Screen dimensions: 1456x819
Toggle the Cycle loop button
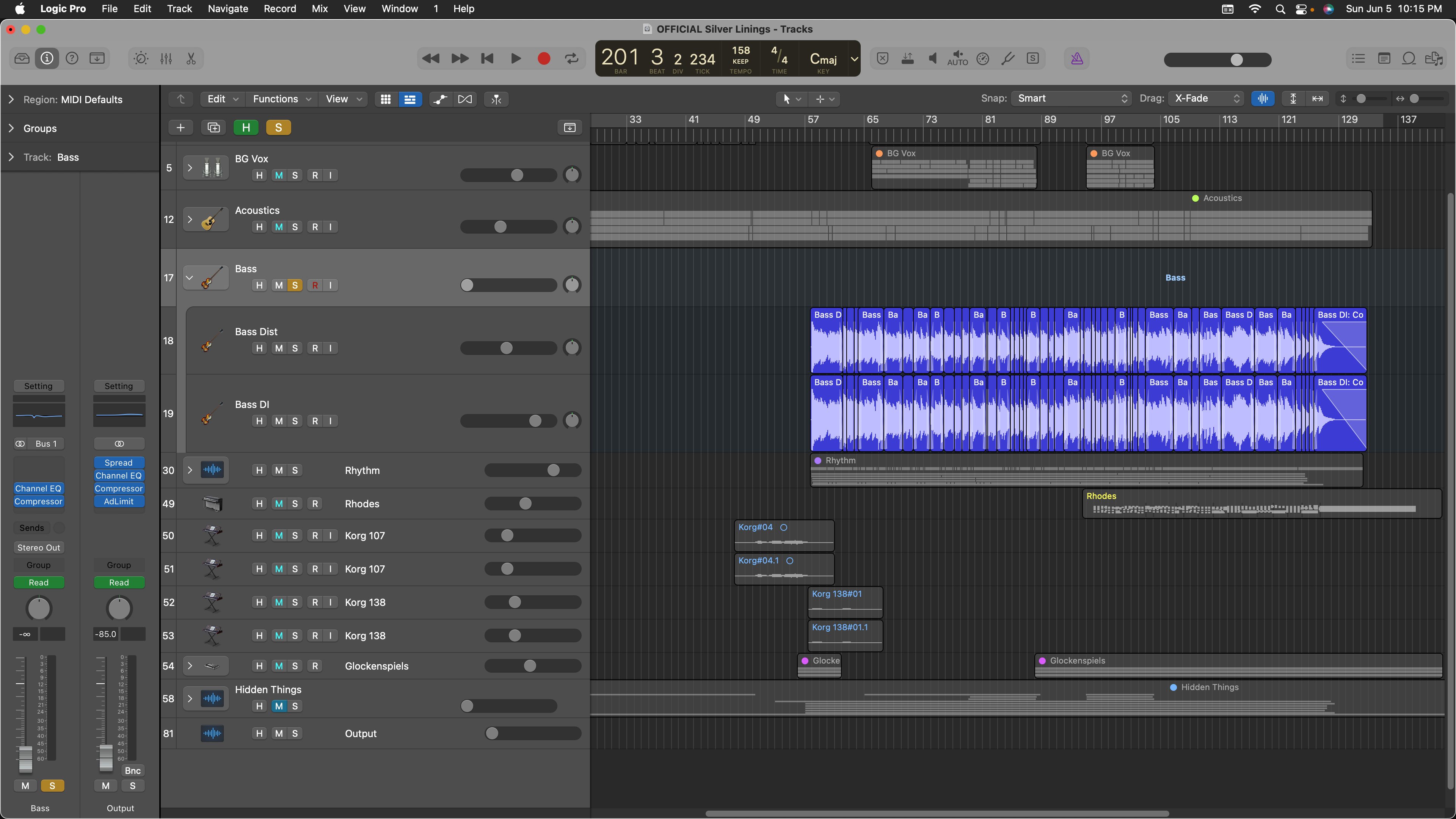572,58
